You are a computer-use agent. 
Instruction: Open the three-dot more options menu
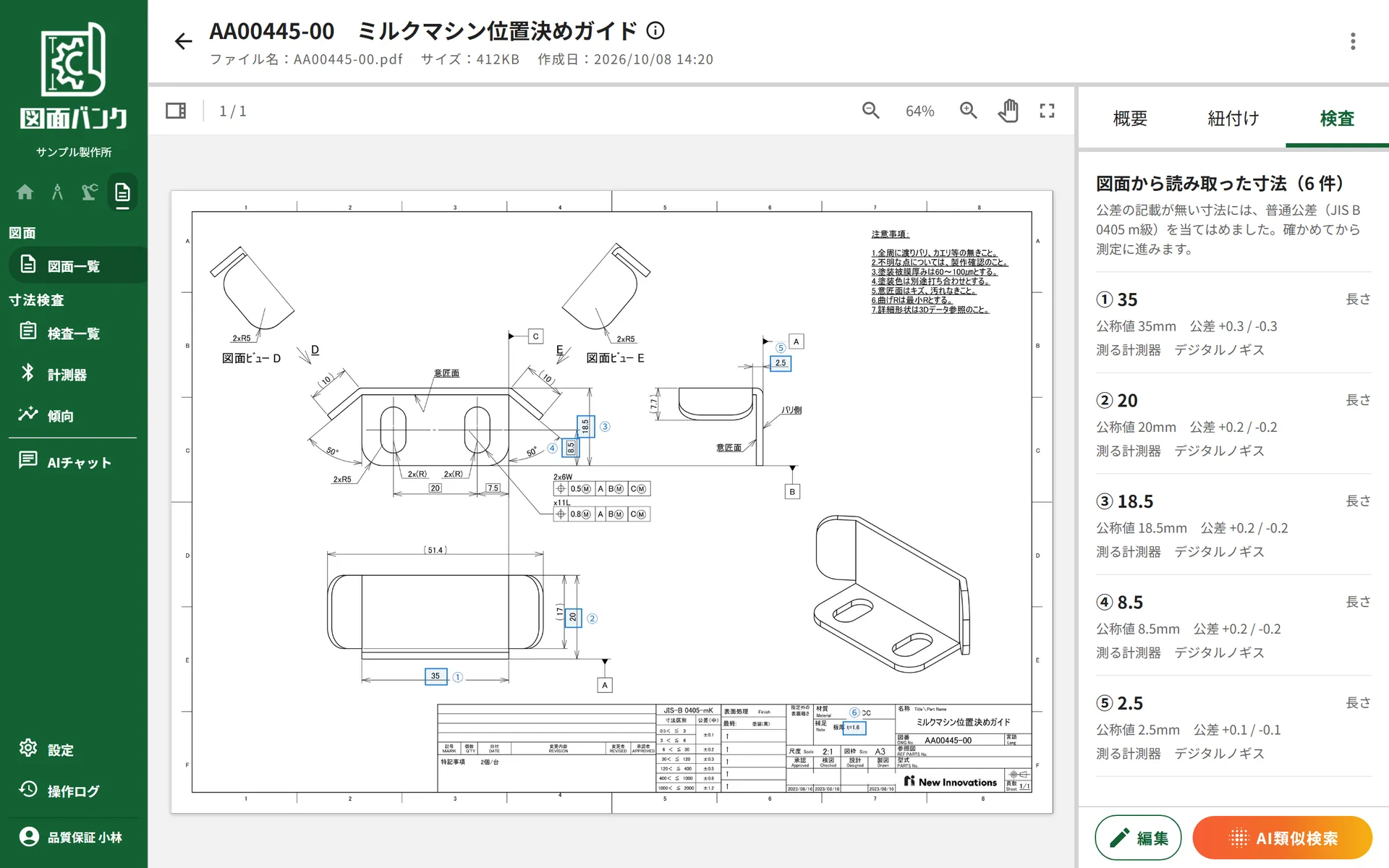(1352, 41)
